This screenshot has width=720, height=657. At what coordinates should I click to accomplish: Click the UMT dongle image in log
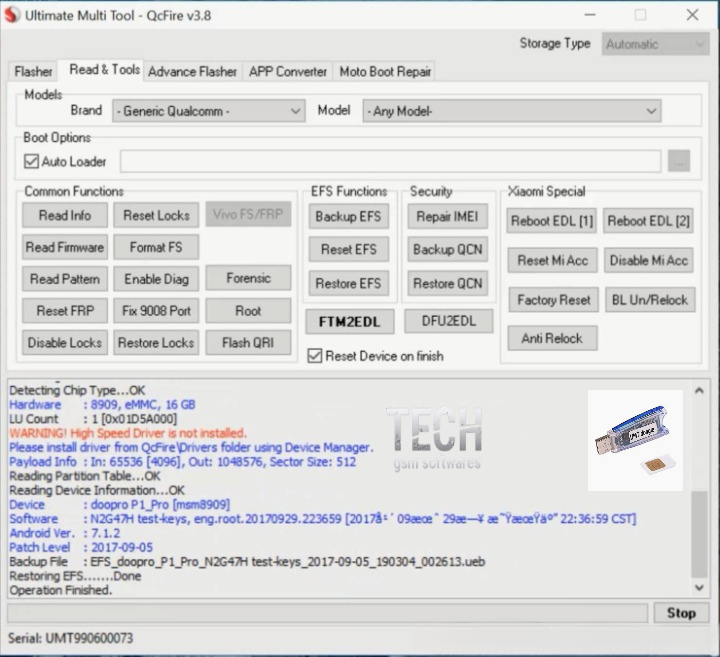pyautogui.click(x=635, y=440)
